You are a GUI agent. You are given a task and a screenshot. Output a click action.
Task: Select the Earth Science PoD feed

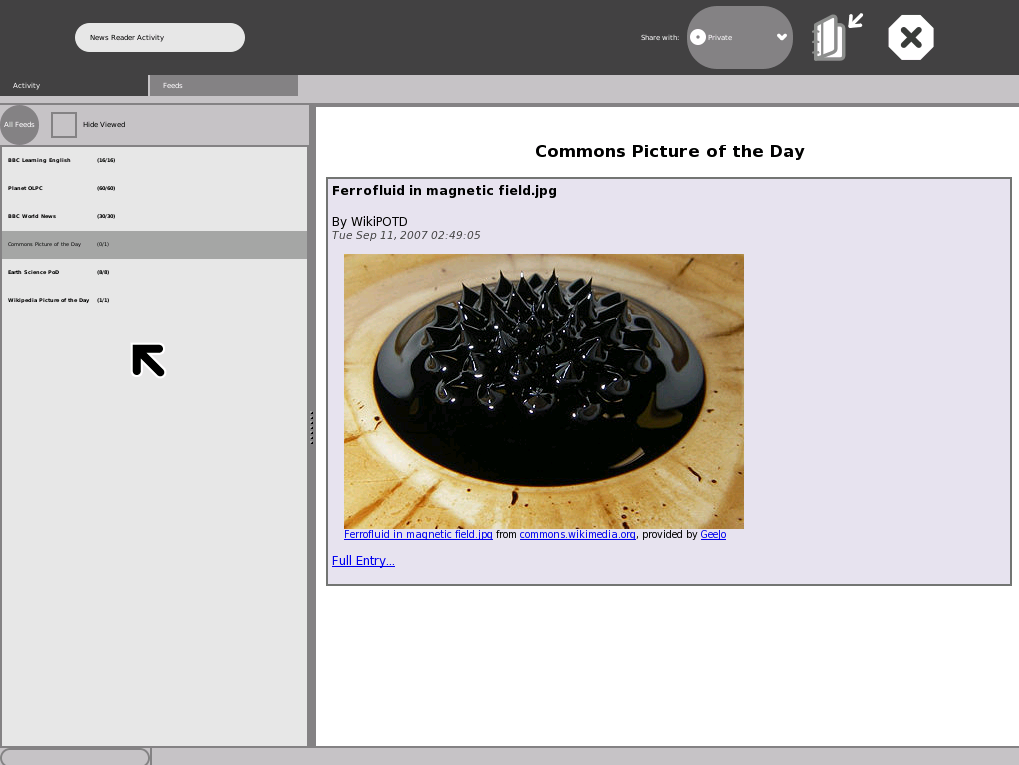point(34,272)
